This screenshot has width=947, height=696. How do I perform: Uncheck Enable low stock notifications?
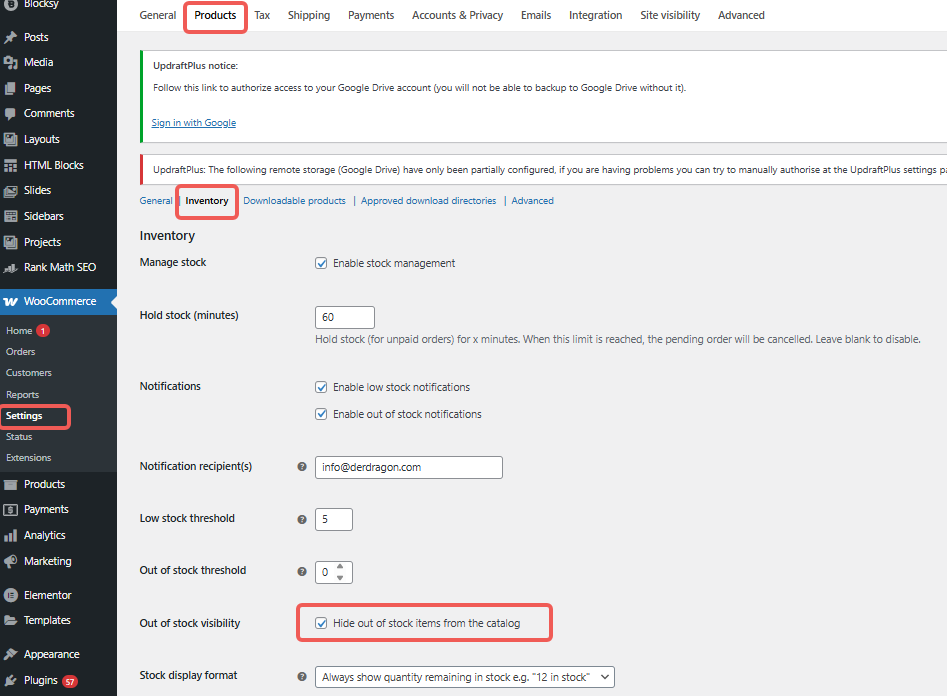tap(321, 387)
